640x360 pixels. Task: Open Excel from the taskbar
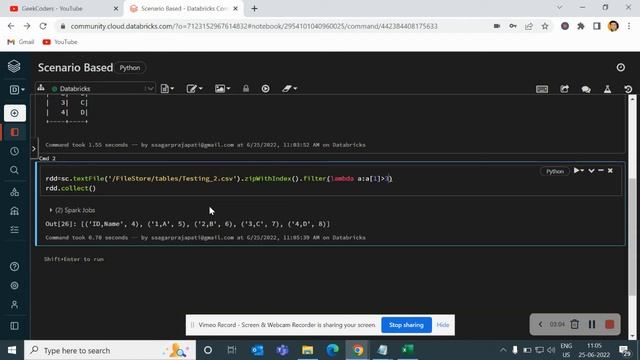pyautogui.click(x=407, y=350)
